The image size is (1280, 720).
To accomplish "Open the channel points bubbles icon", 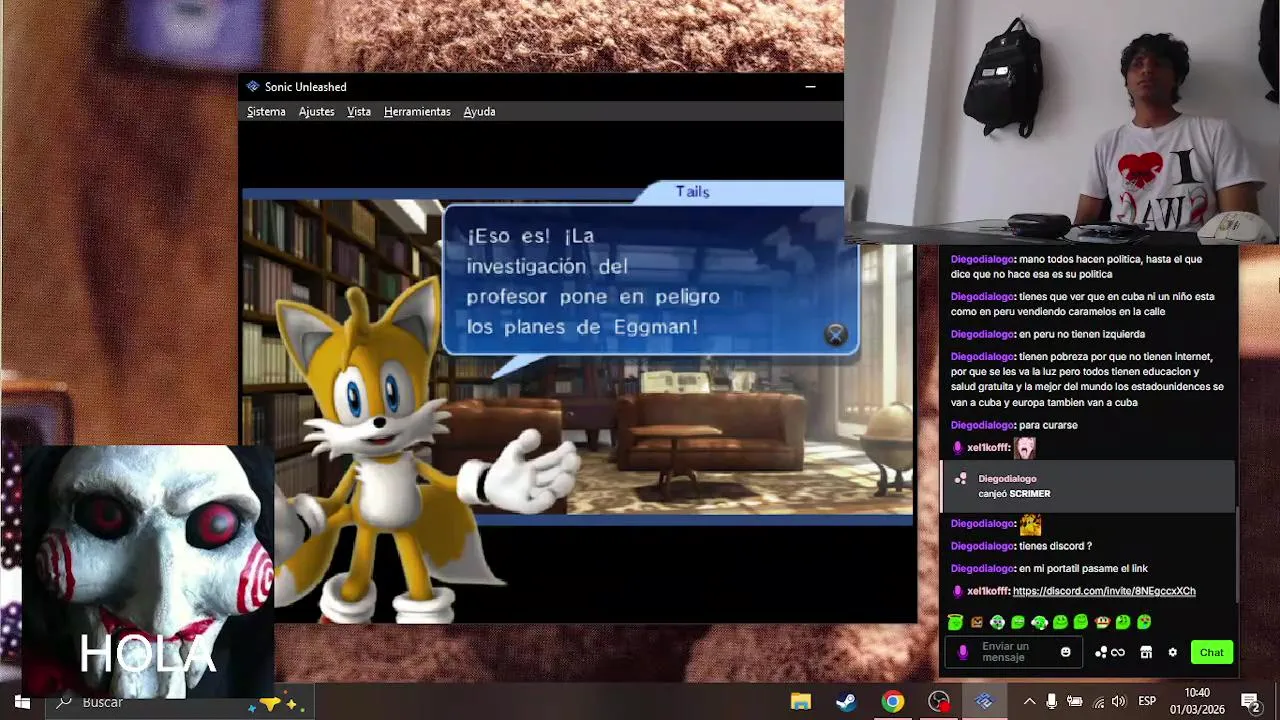I will coord(1101,653).
